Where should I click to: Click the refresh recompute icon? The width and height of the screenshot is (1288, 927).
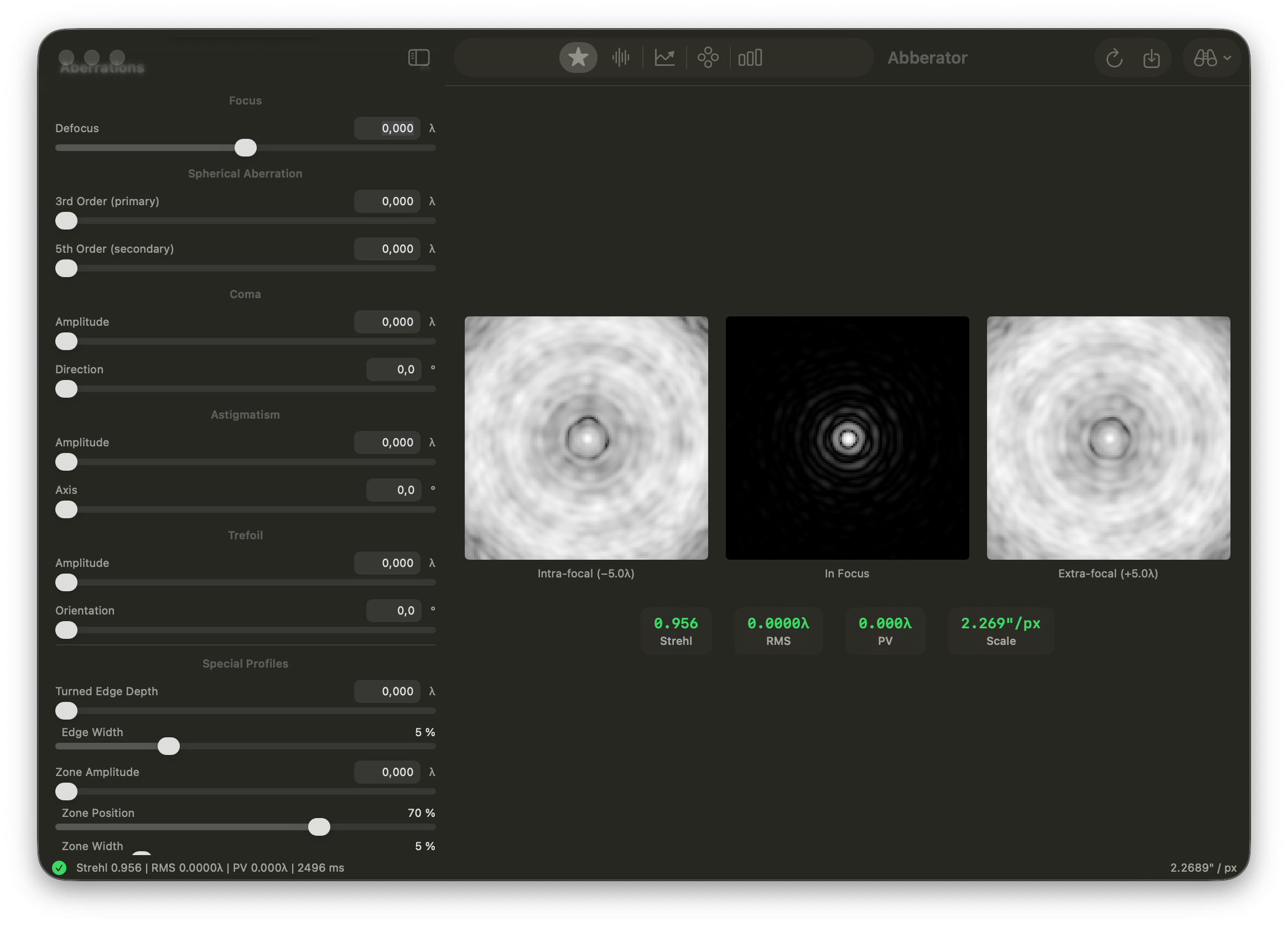[1114, 58]
